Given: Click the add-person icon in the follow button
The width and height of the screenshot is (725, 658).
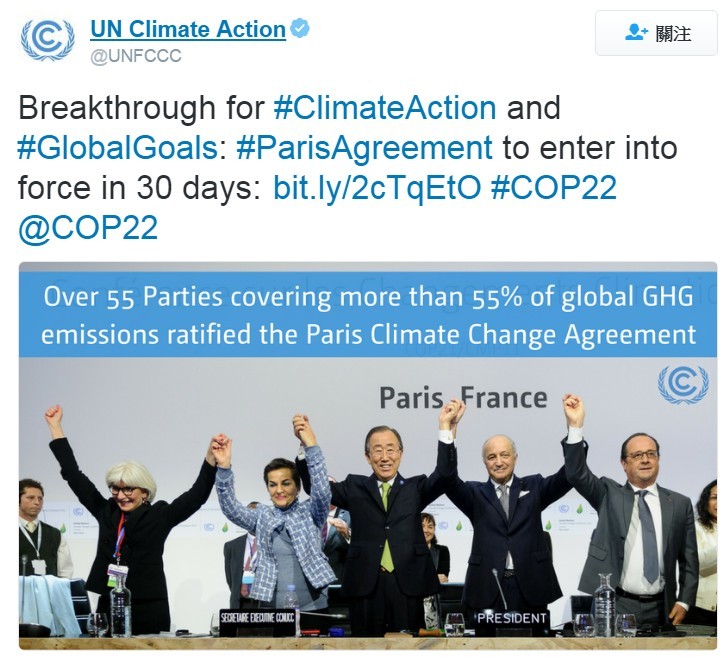Looking at the screenshot, I should point(636,33).
